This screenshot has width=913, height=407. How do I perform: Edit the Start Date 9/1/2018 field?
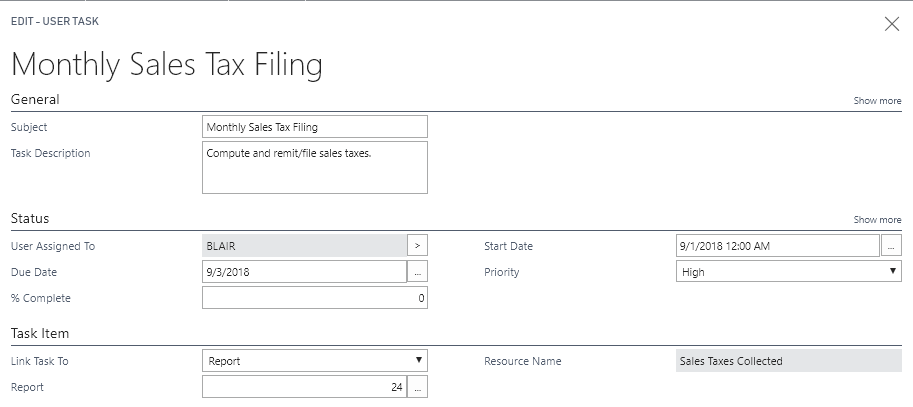point(777,246)
